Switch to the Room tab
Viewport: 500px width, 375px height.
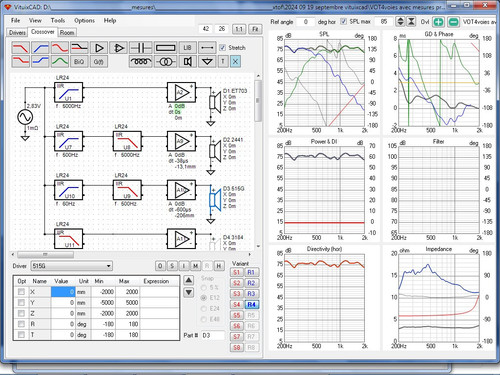(67, 32)
